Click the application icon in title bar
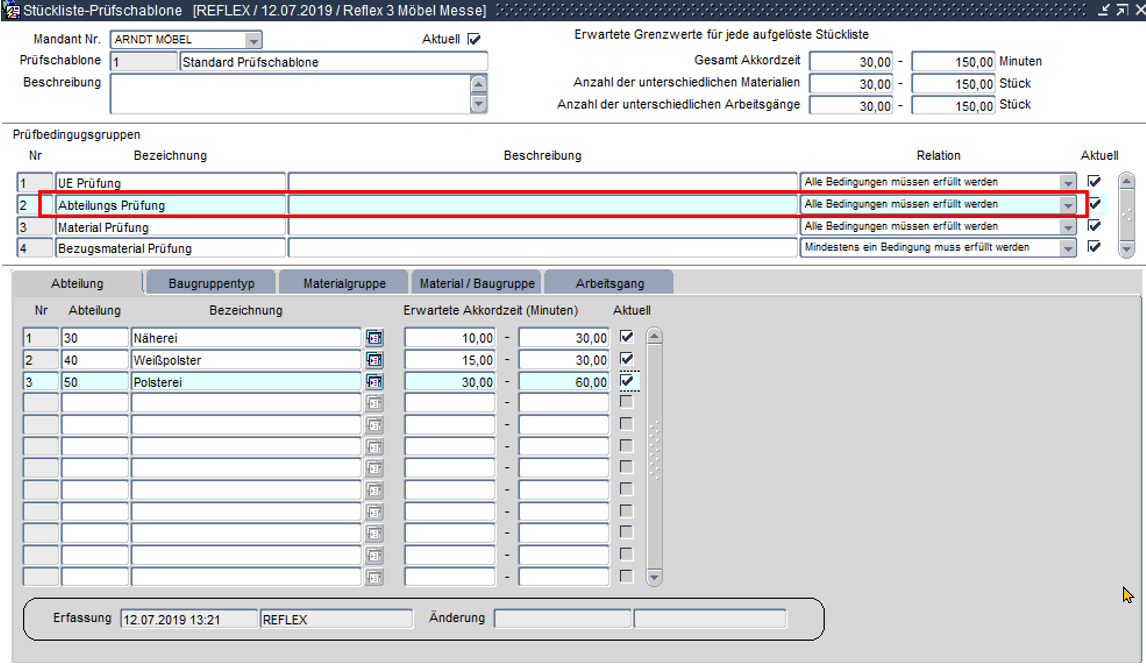 [11, 10]
